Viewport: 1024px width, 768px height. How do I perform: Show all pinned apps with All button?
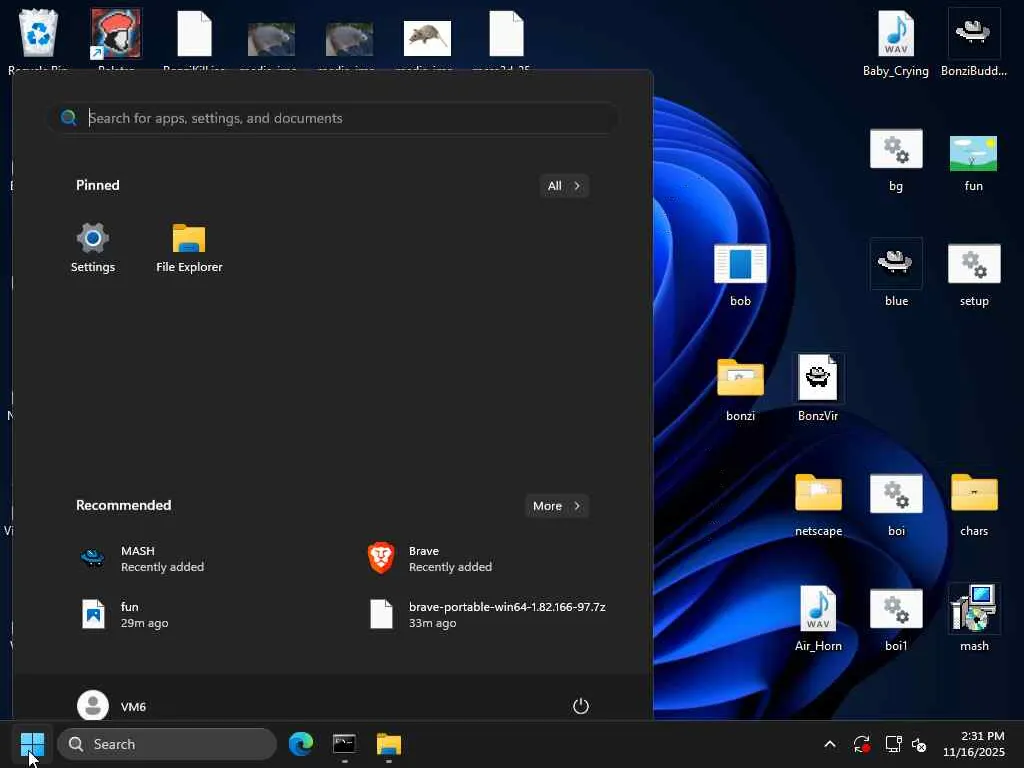[x=564, y=186]
